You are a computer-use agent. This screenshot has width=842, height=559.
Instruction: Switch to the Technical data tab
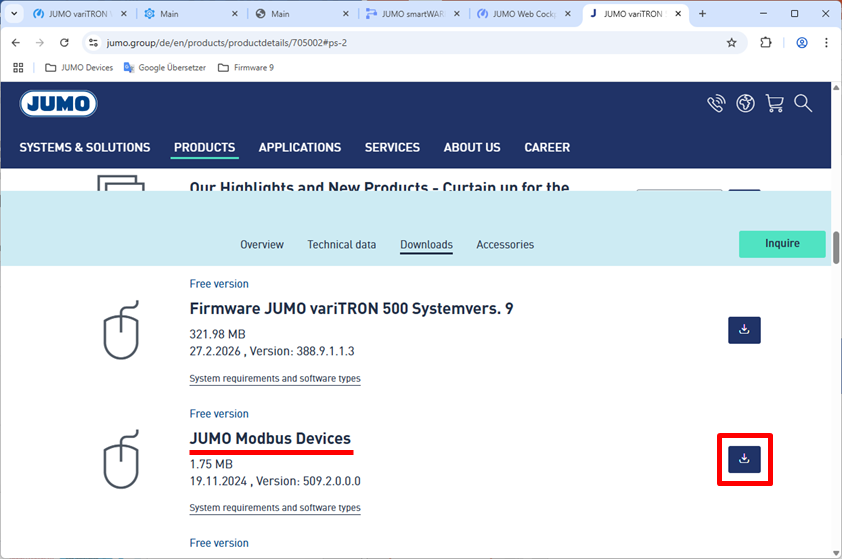coord(342,245)
